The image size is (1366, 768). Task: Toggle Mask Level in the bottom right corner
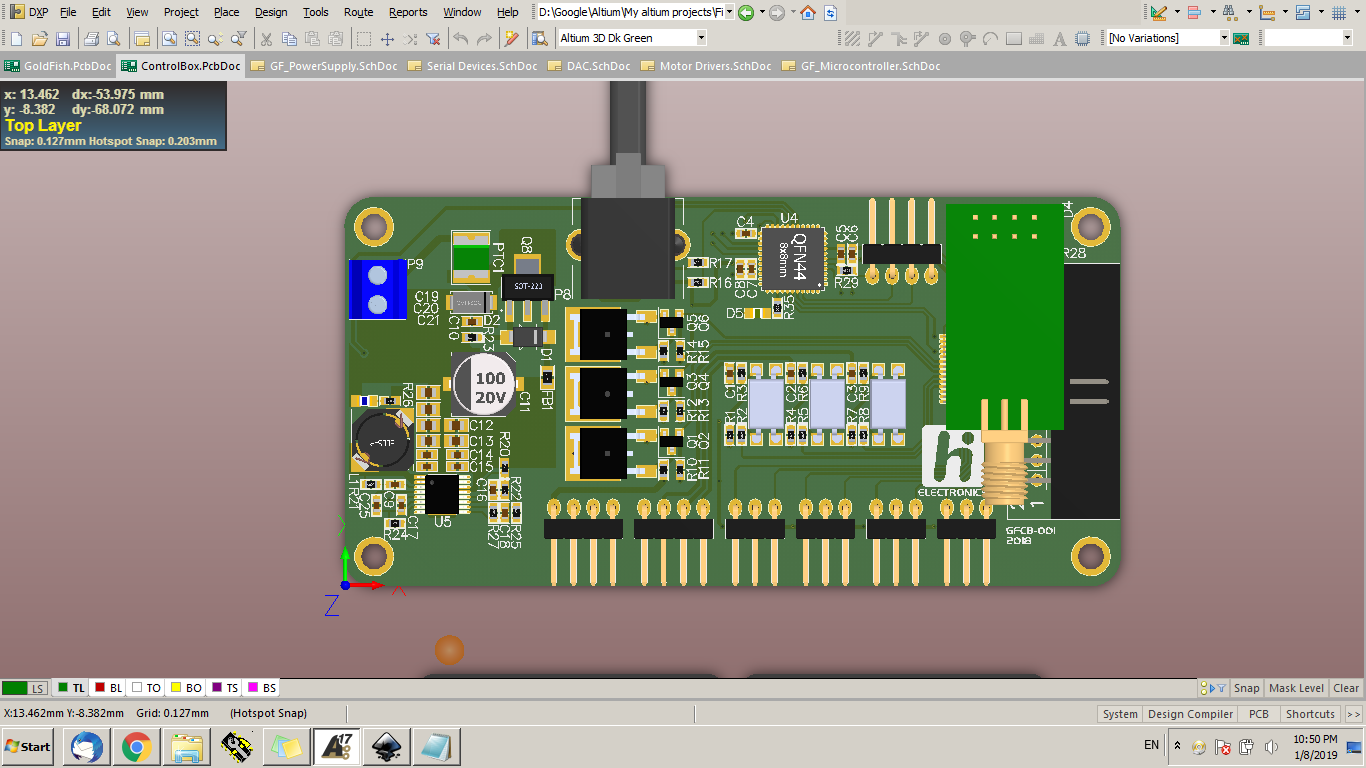point(1297,688)
